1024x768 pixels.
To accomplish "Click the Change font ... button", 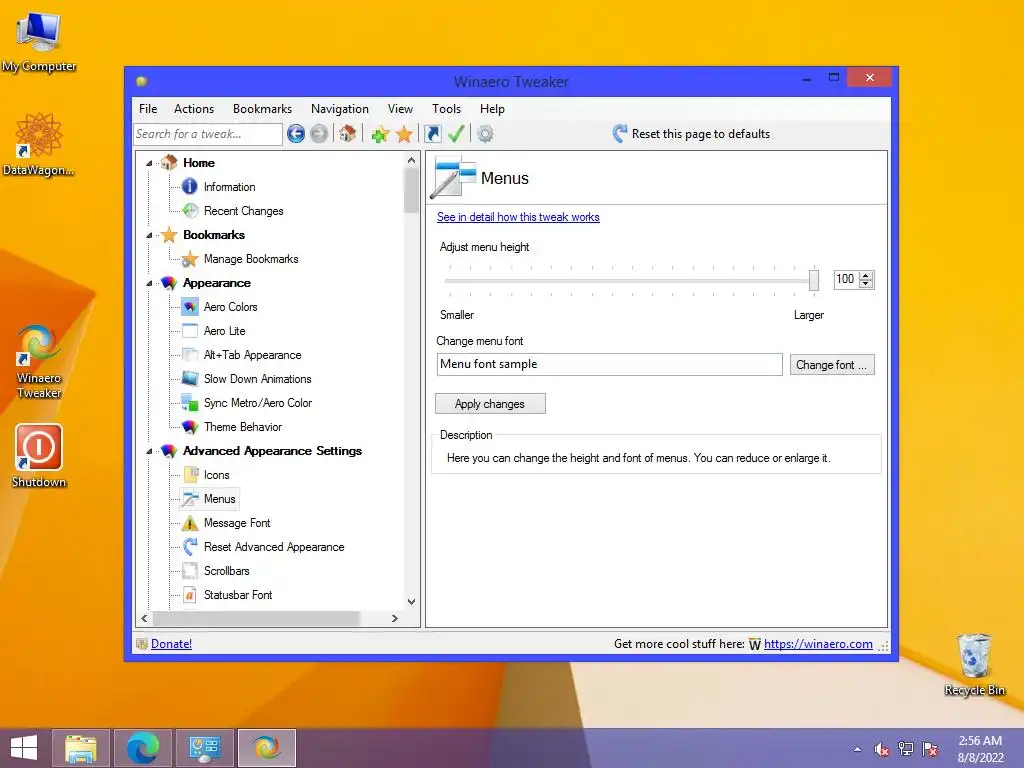I will [x=831, y=365].
